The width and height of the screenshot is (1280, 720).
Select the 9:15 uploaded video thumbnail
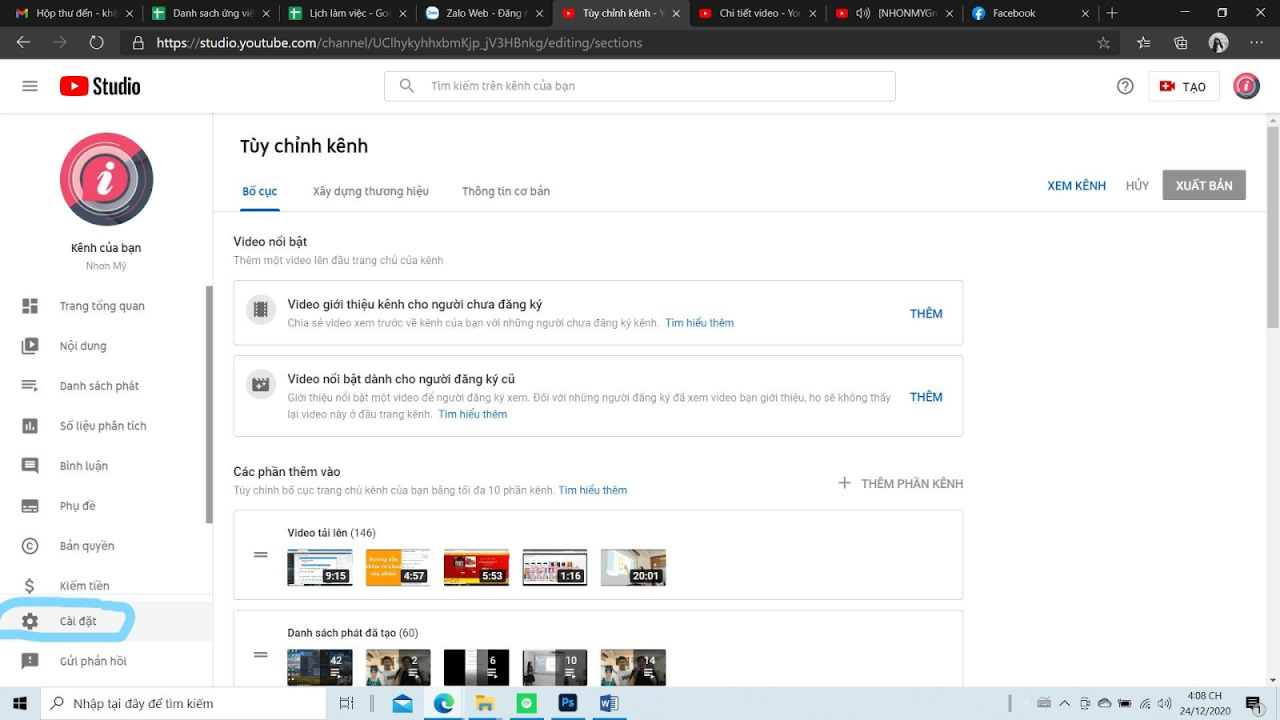[319, 566]
